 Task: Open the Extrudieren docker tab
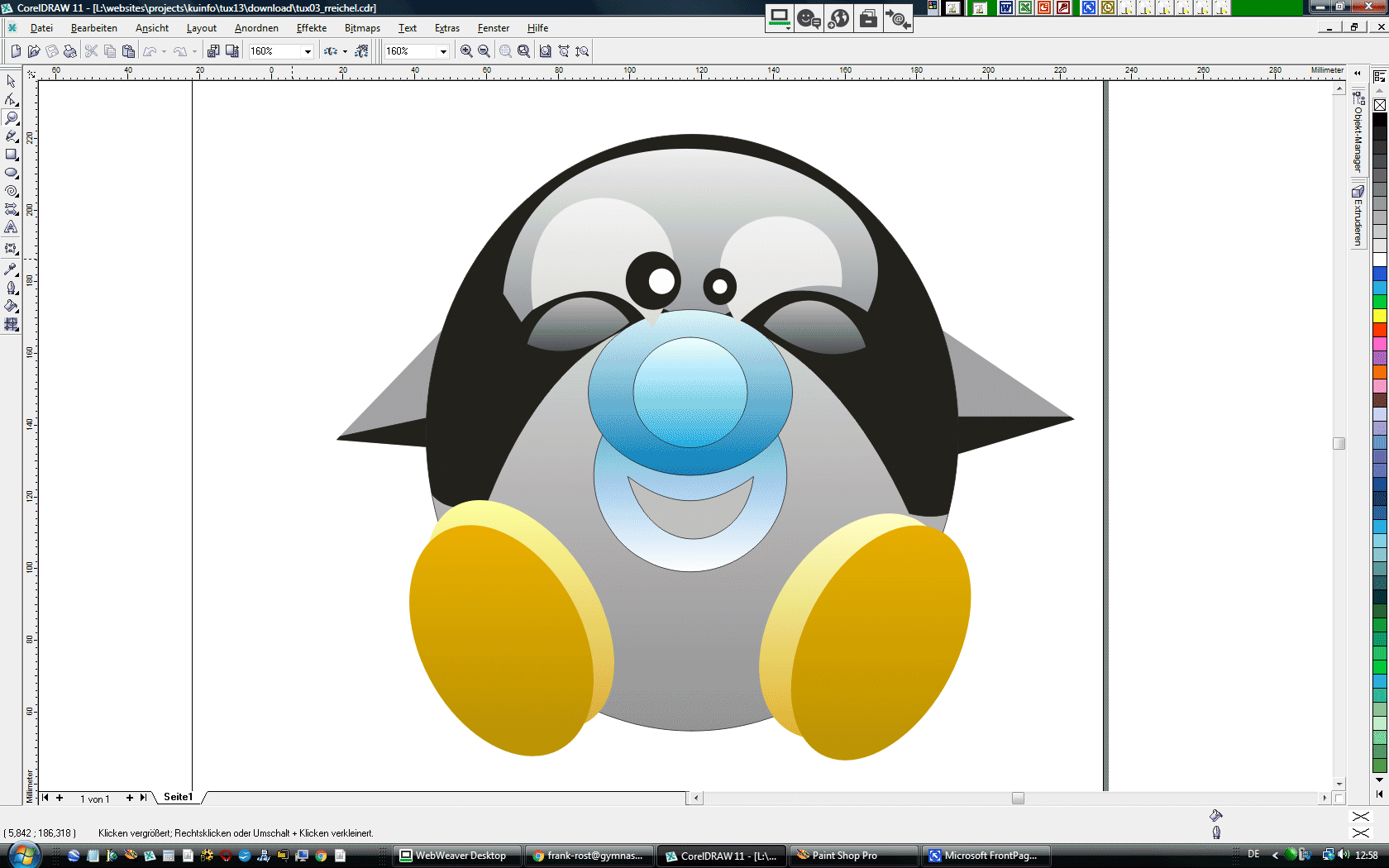click(x=1358, y=216)
